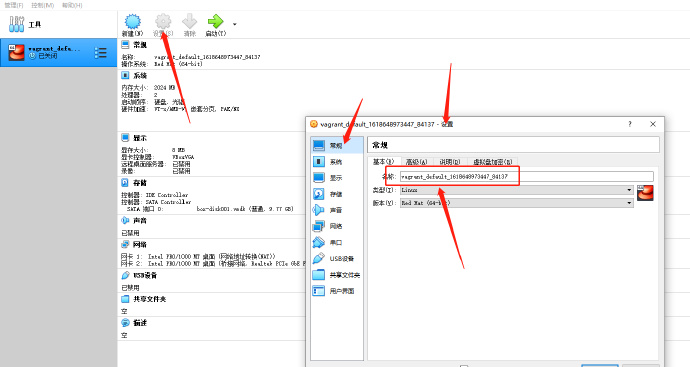The image size is (690, 367).
Task: Click the 硬件加速 hardware acceleration detail line
Action: [x=180, y=109]
